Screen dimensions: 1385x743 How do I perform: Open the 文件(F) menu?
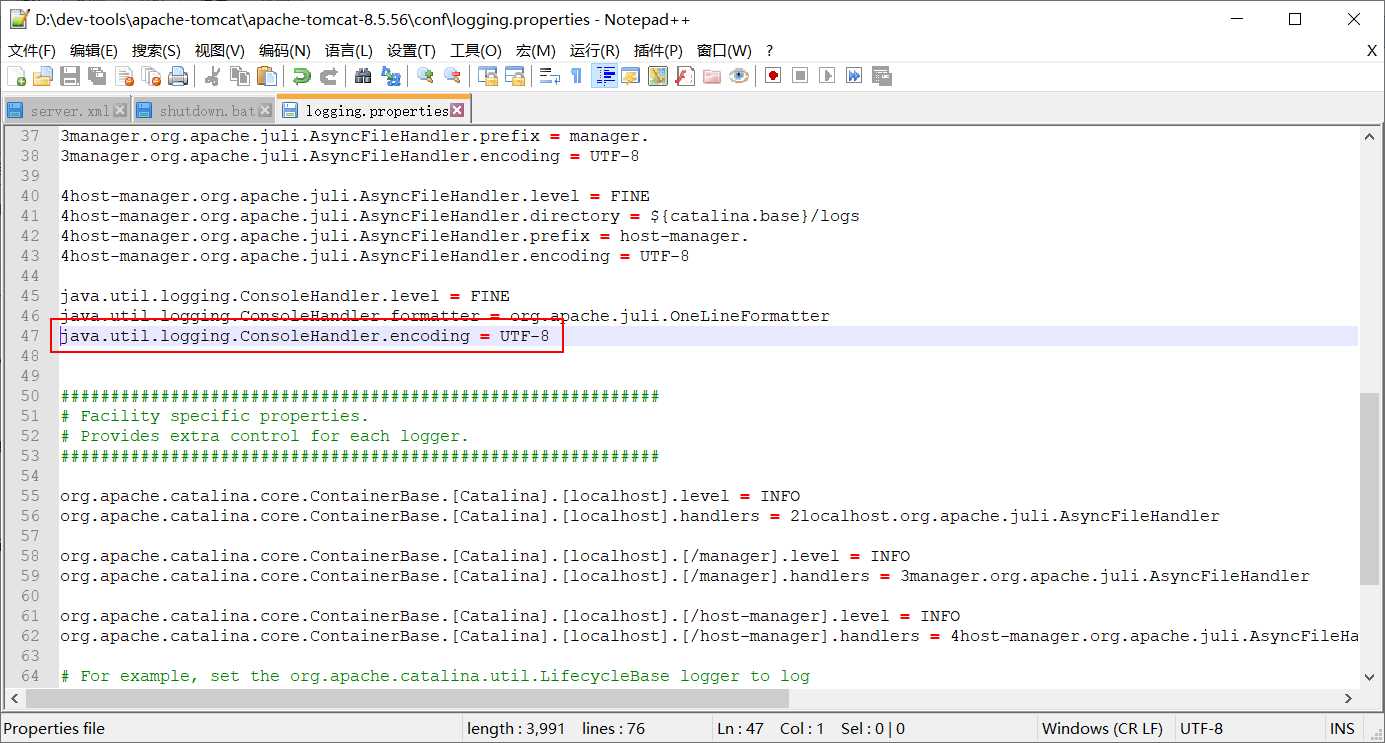click(x=32, y=51)
